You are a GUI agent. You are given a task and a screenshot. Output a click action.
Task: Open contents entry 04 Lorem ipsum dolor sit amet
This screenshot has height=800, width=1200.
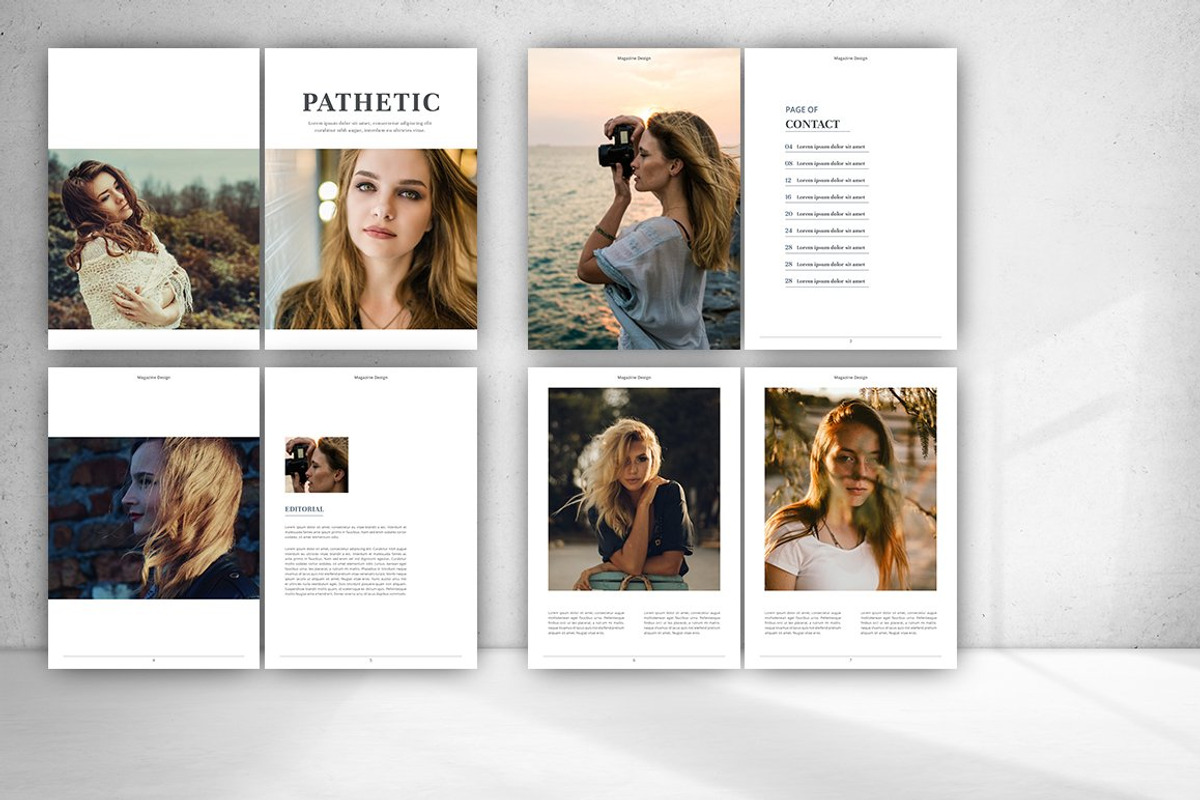point(825,146)
